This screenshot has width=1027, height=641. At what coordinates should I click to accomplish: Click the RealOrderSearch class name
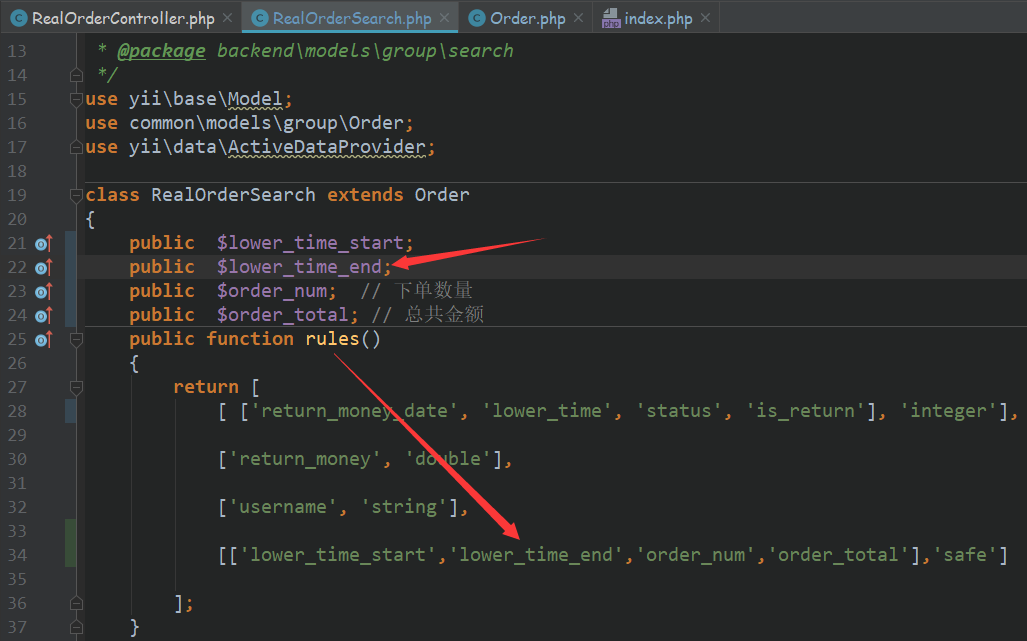point(233,195)
